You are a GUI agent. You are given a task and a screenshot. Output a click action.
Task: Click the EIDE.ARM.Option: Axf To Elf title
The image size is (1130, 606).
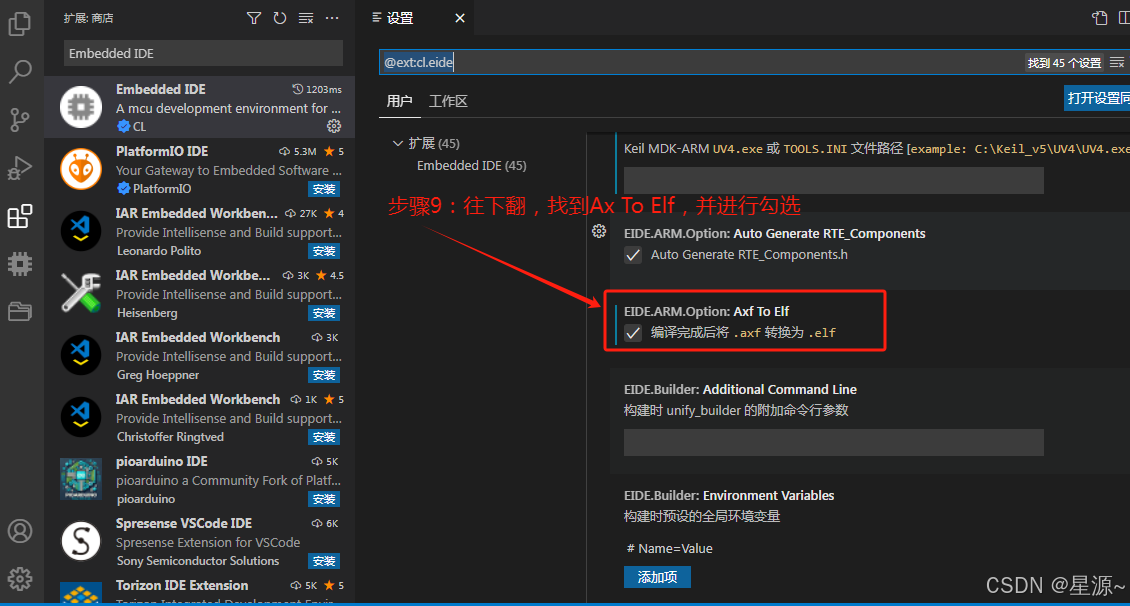706,311
